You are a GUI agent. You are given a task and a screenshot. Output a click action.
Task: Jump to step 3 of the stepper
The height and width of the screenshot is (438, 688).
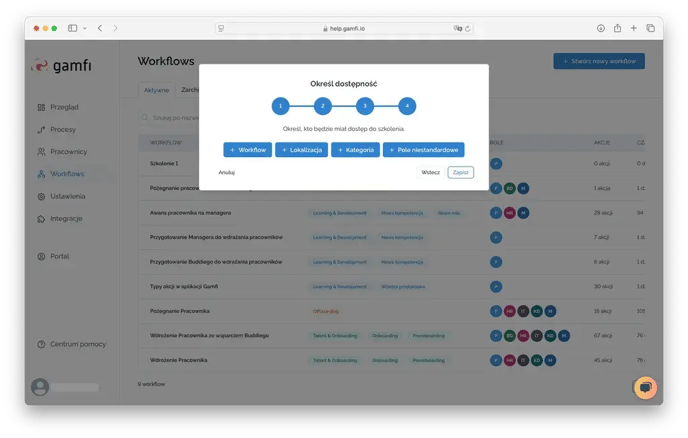point(365,105)
